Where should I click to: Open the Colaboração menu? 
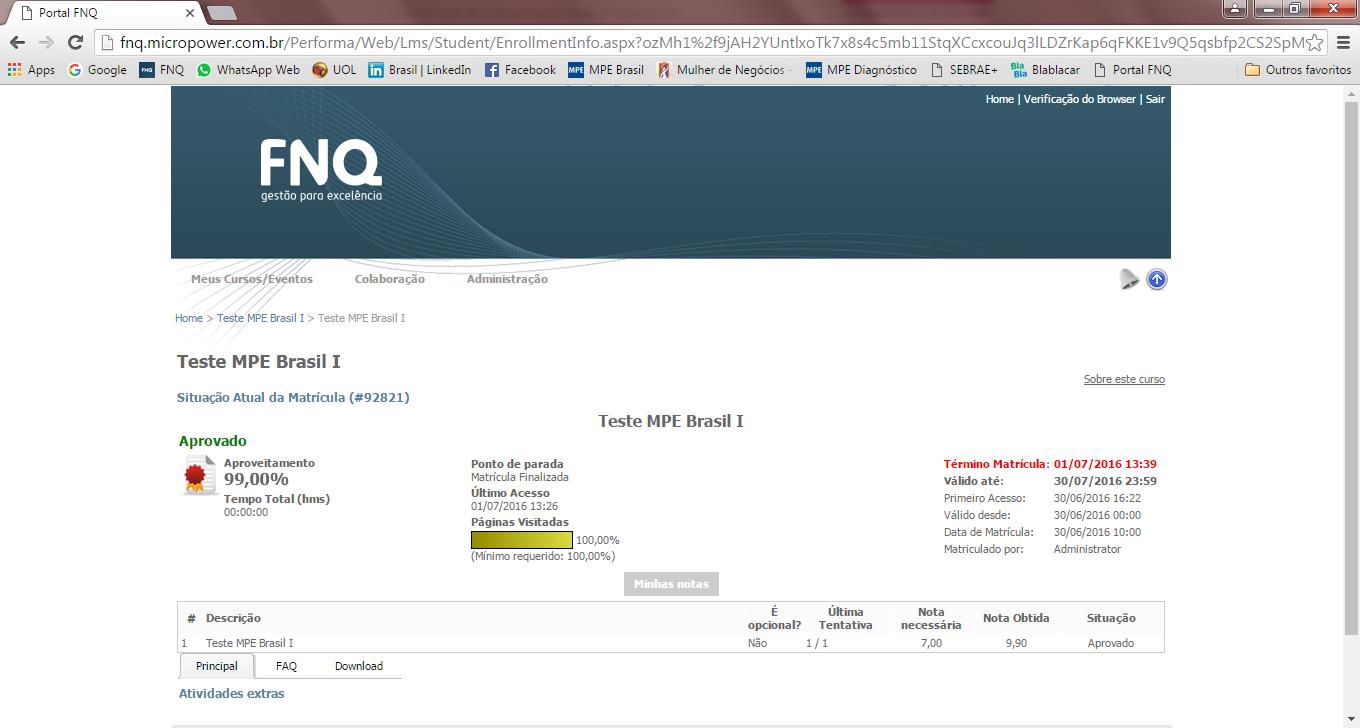[390, 279]
